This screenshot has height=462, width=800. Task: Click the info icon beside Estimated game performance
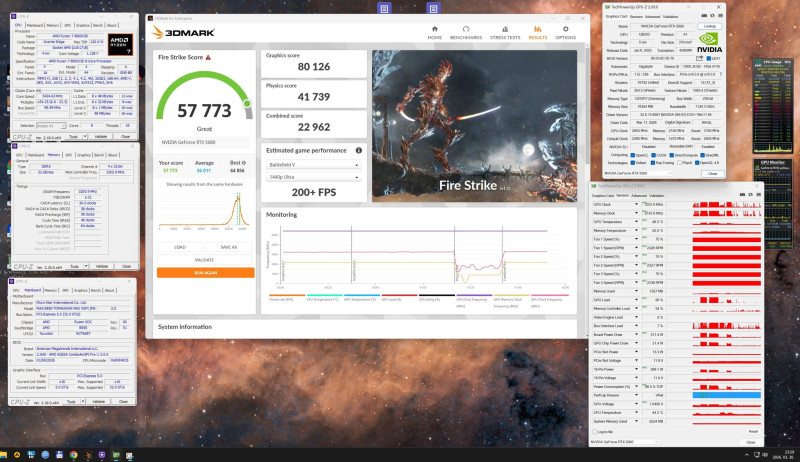pyautogui.click(x=359, y=150)
